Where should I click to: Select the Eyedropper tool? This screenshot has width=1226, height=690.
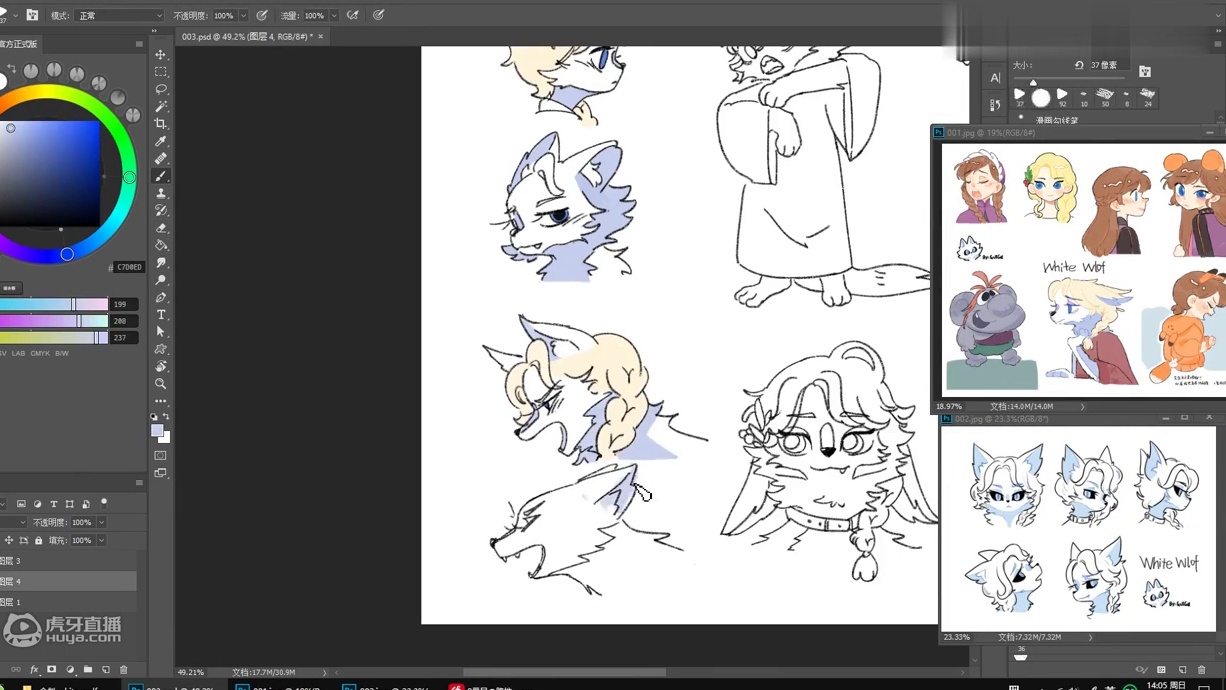click(x=161, y=141)
